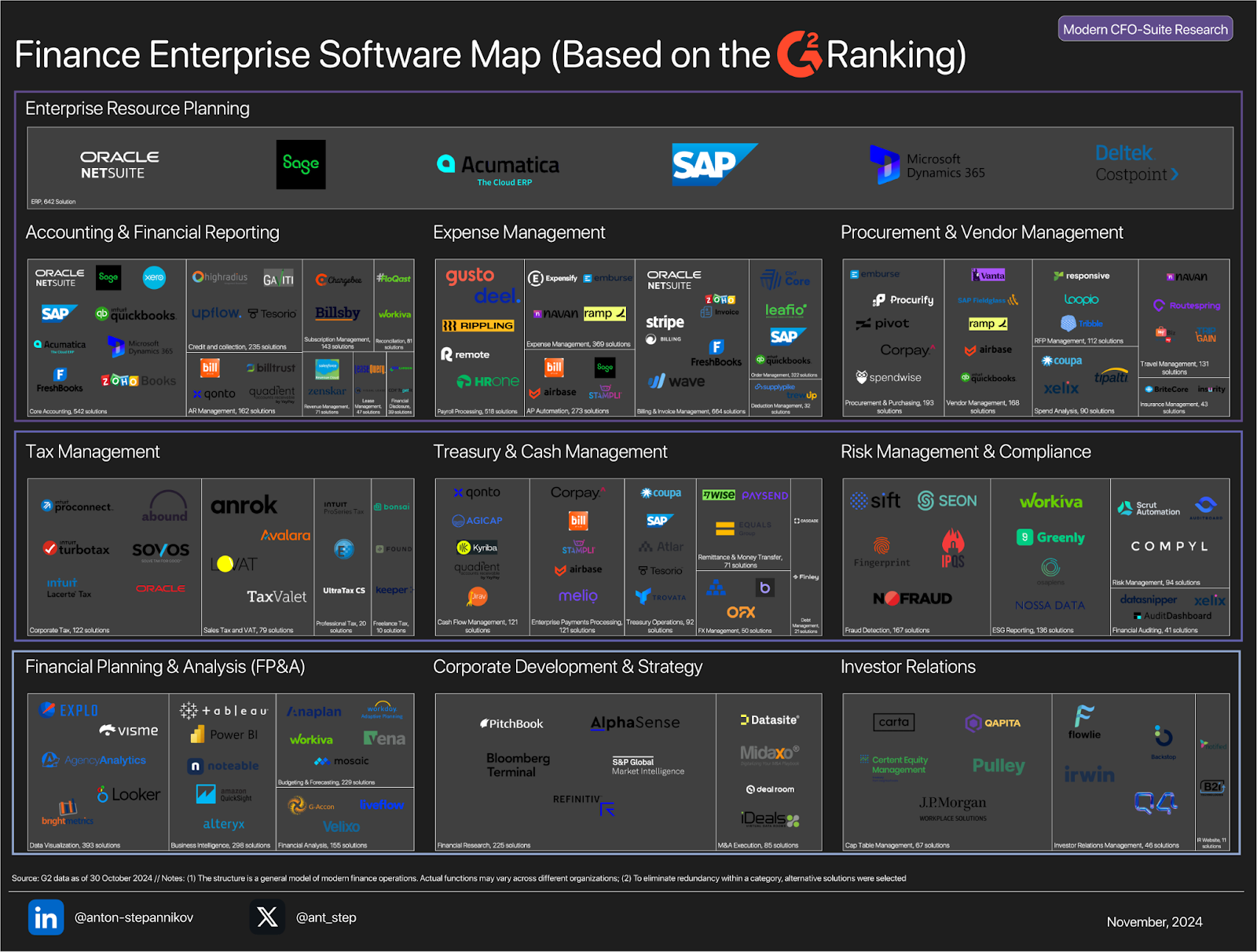Select the sift logo
1257x952 pixels.
[x=875, y=500]
